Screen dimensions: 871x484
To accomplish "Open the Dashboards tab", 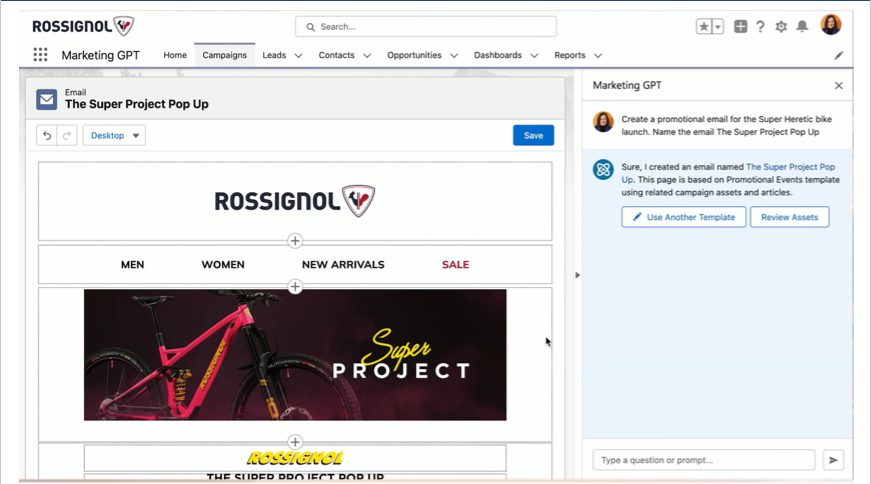I will (498, 55).
